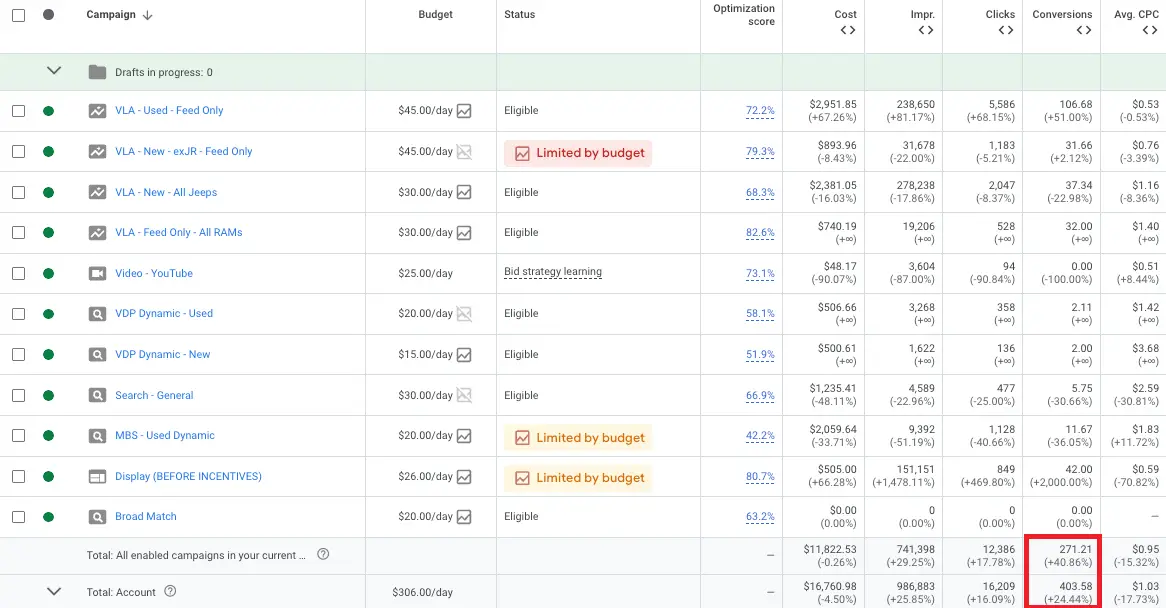Sort by Campaign using the down arrow

[147, 15]
